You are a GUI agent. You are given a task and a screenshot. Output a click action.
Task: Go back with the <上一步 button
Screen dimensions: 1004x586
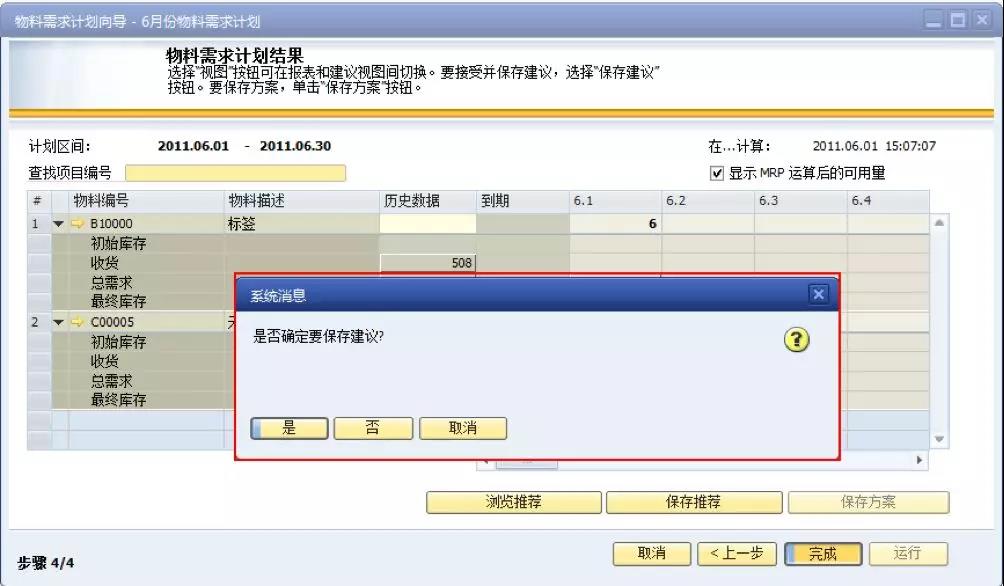tap(737, 553)
